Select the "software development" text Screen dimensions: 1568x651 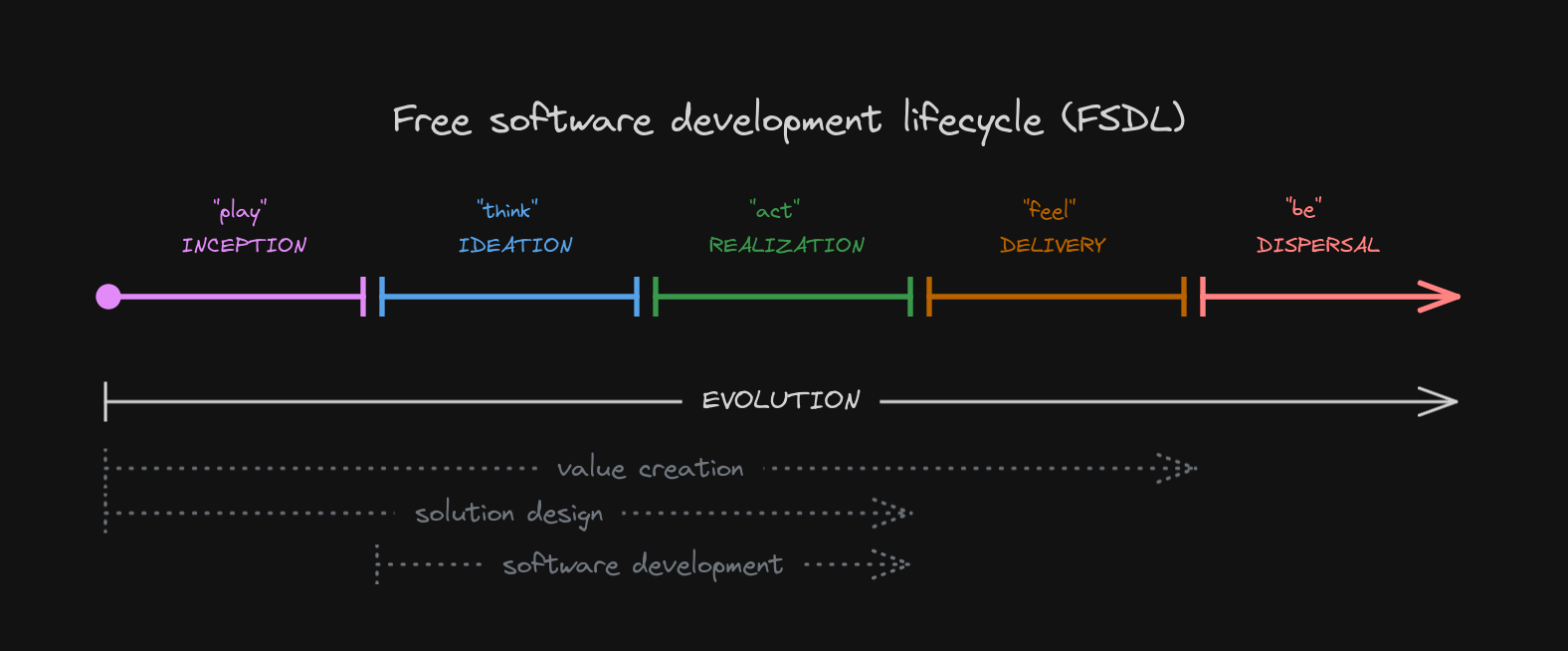(x=643, y=565)
